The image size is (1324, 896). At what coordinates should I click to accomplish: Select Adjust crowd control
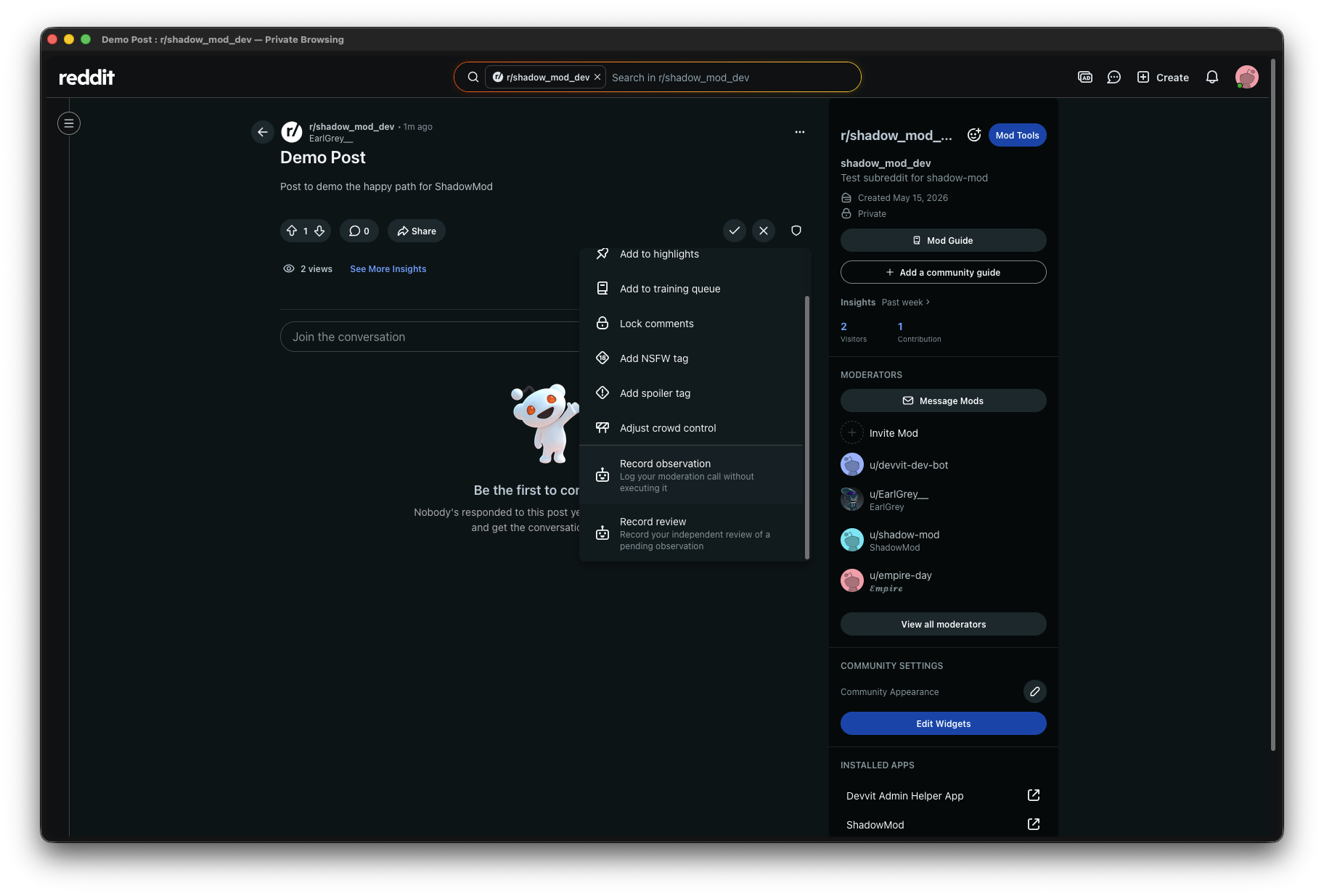pos(691,428)
